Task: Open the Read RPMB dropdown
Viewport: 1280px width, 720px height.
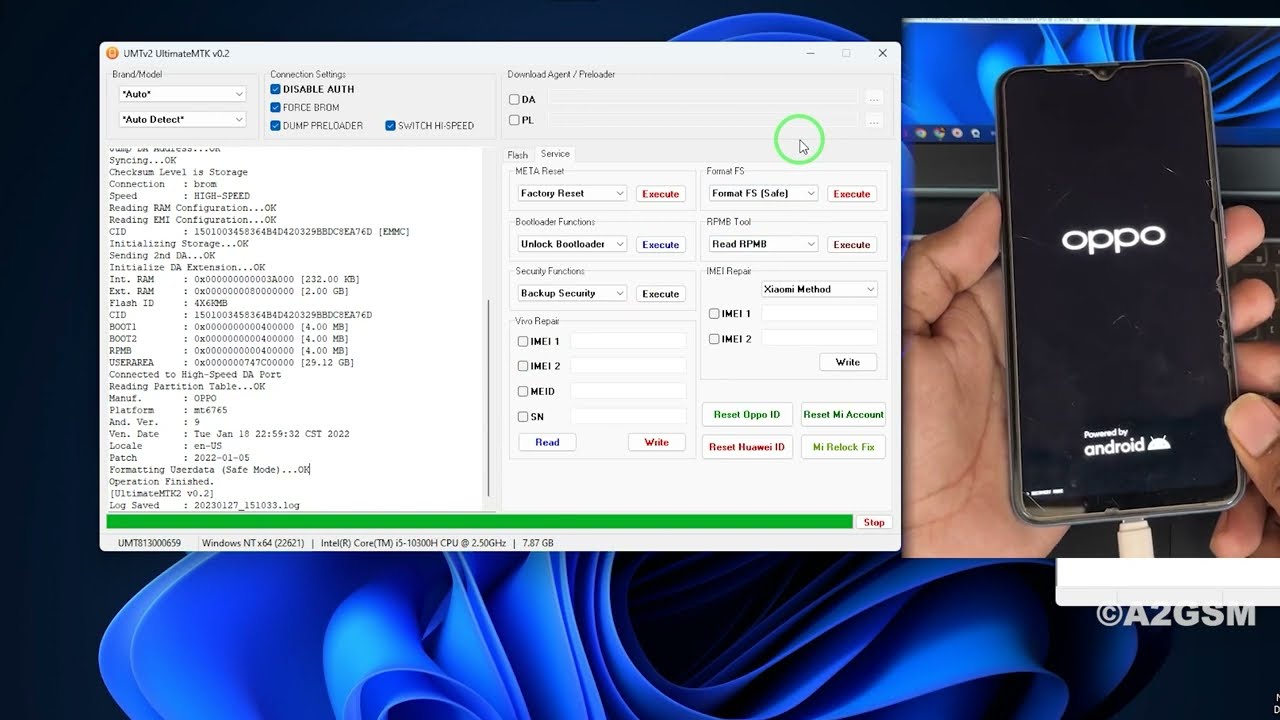Action: tap(763, 244)
